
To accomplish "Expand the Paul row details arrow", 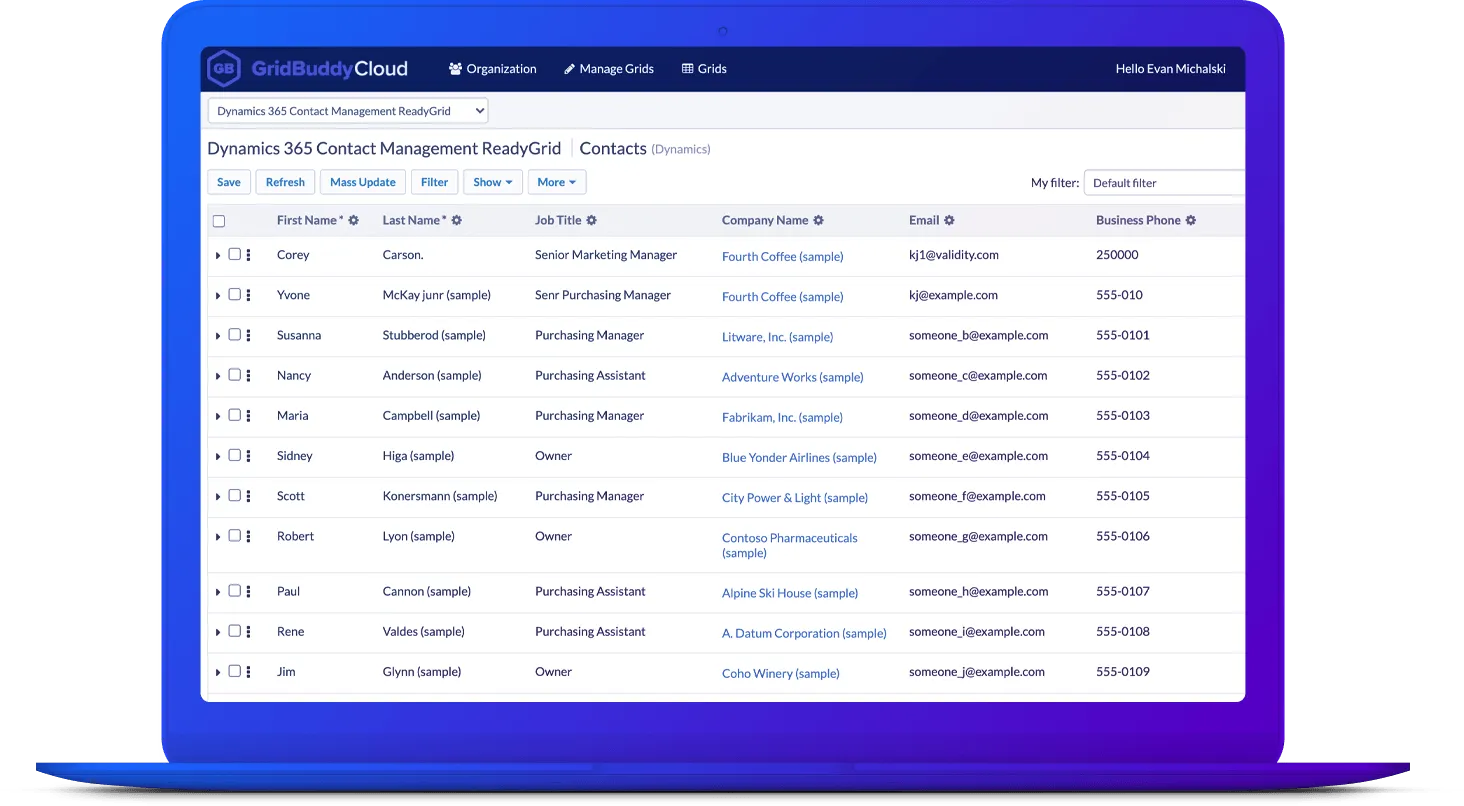I will click(x=218, y=592).
